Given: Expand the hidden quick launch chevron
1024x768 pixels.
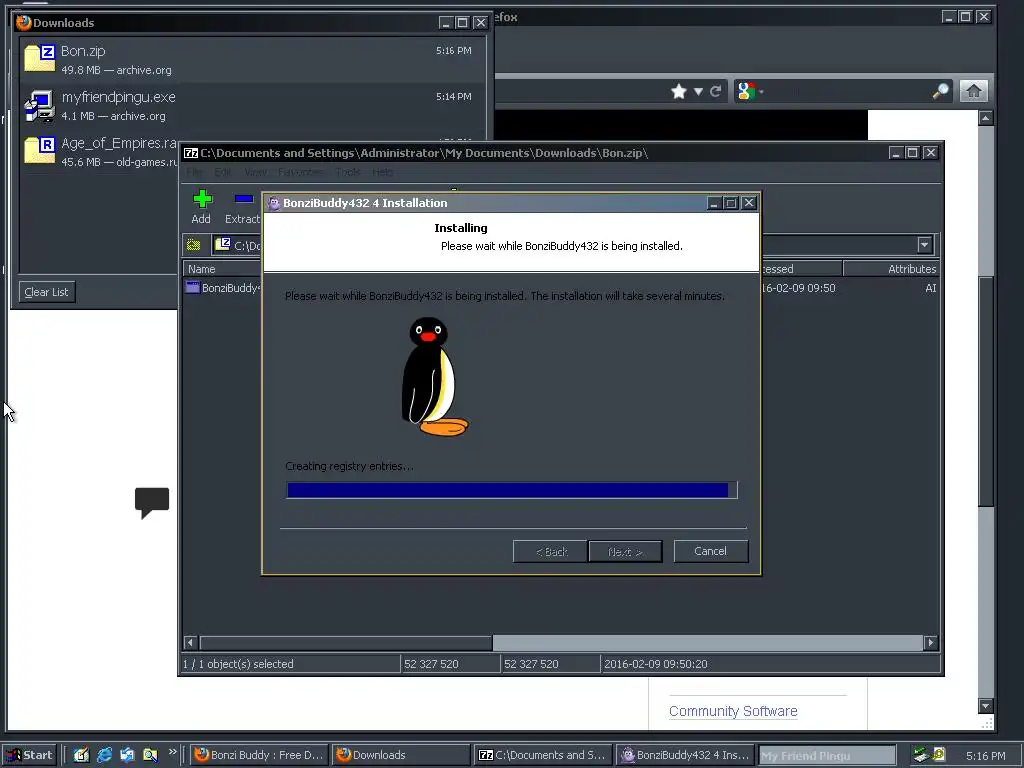Looking at the screenshot, I should click(x=172, y=752).
